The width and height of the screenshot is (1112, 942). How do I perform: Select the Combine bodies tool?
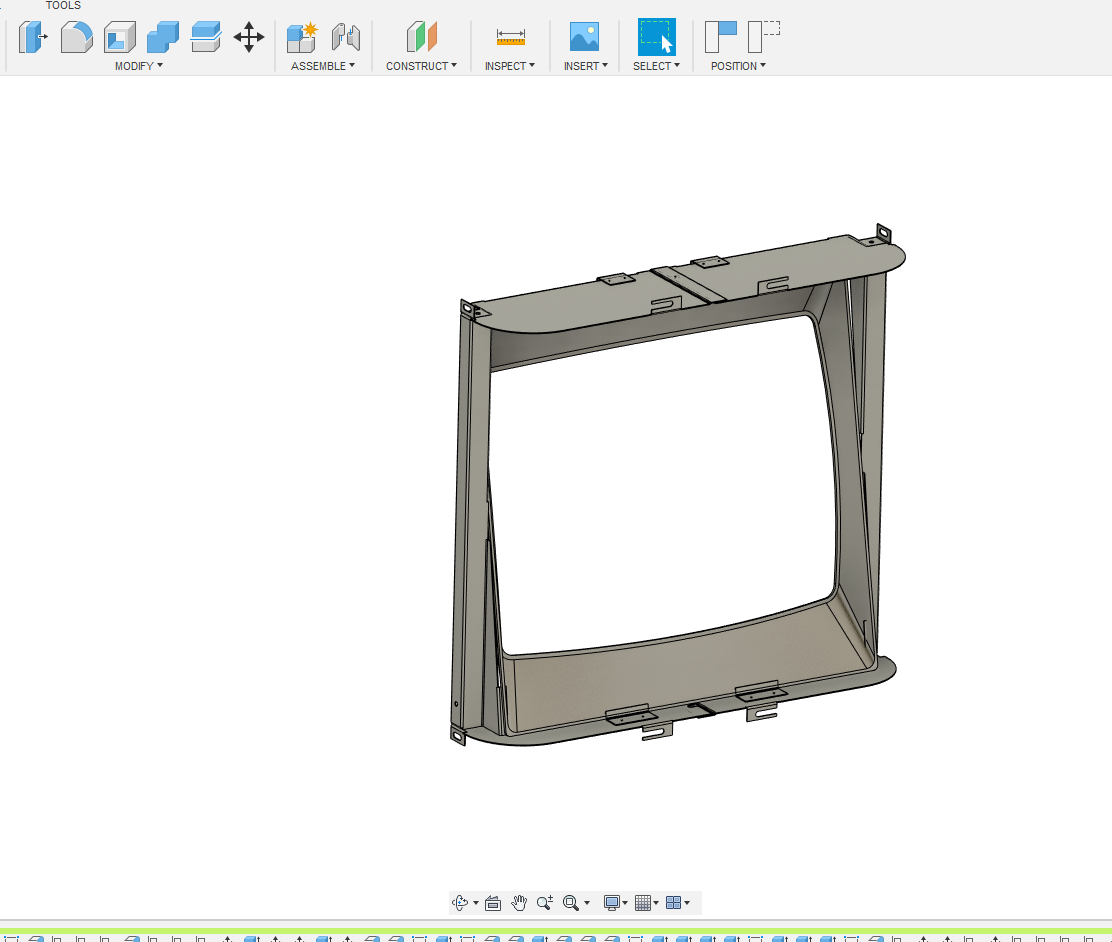[x=163, y=37]
